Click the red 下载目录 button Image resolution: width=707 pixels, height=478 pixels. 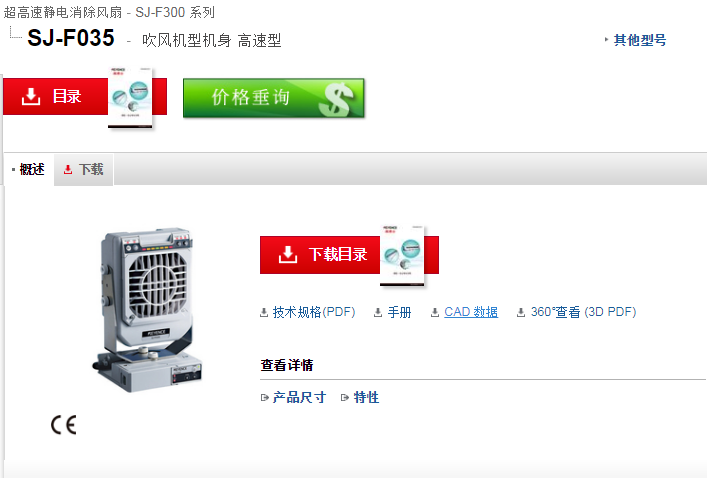(x=349, y=255)
